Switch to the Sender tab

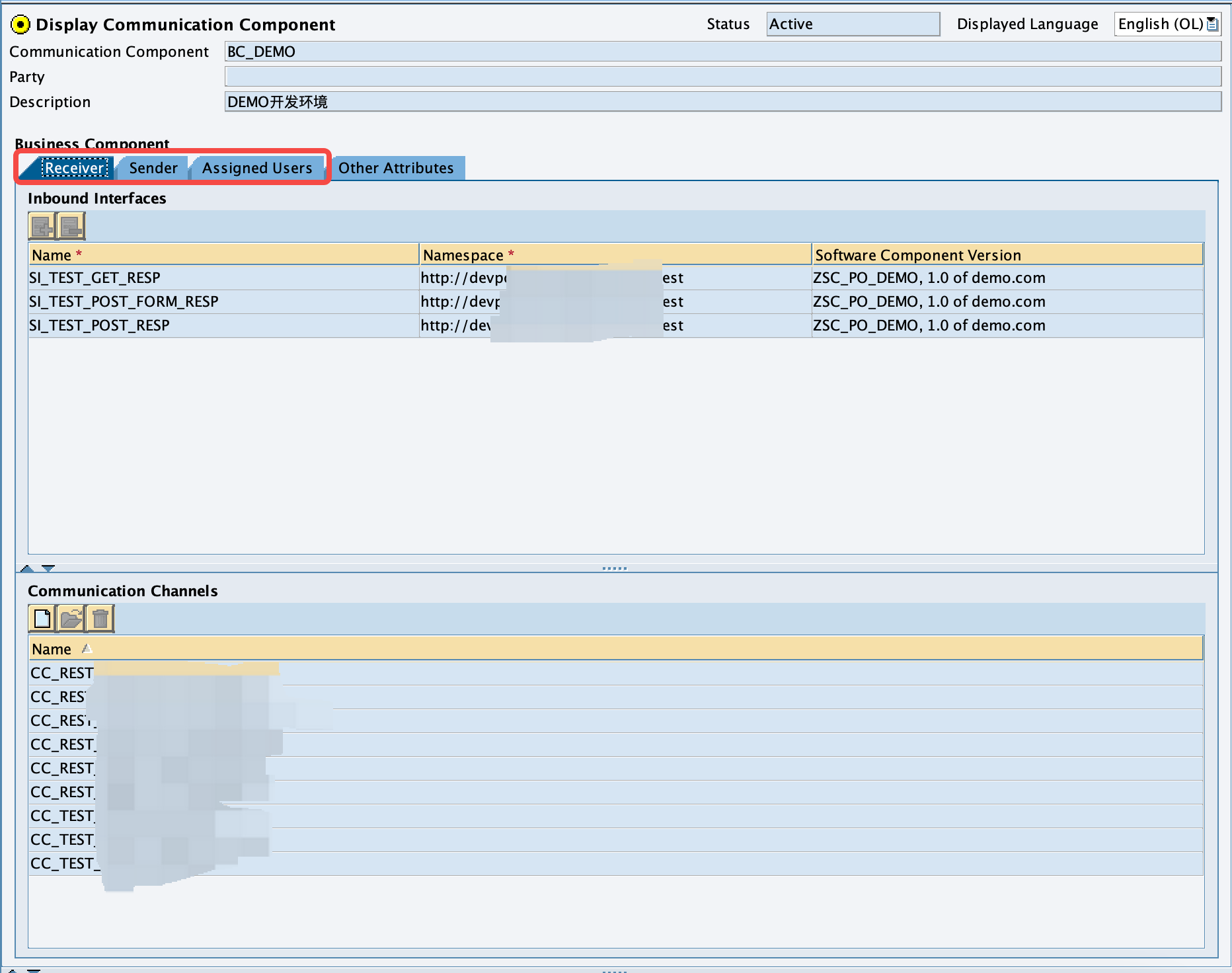[x=153, y=168]
